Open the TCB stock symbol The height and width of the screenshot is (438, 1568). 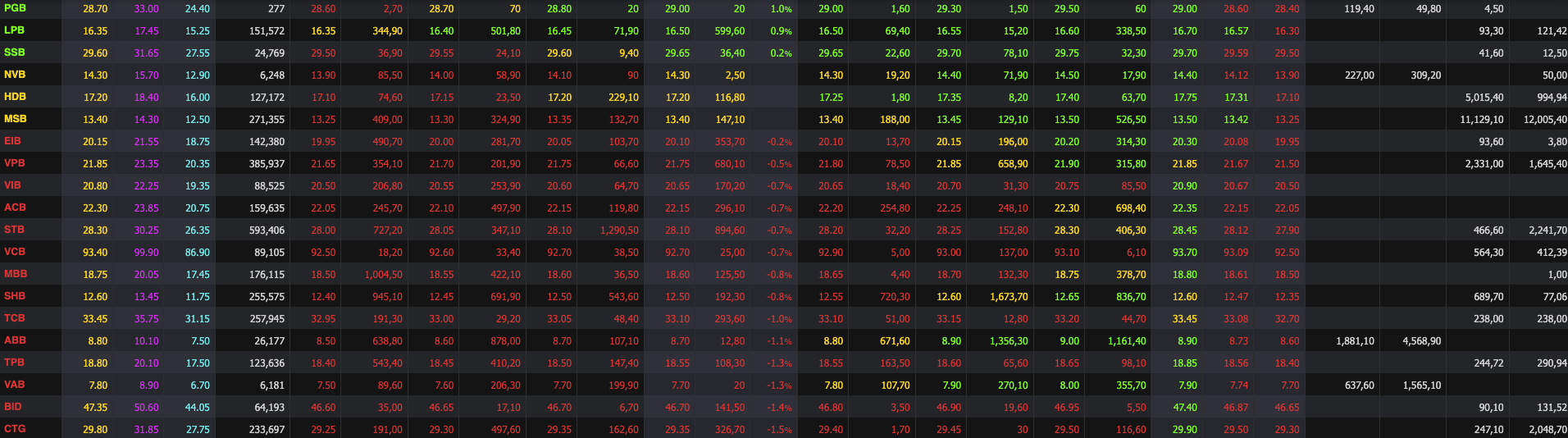(x=14, y=318)
